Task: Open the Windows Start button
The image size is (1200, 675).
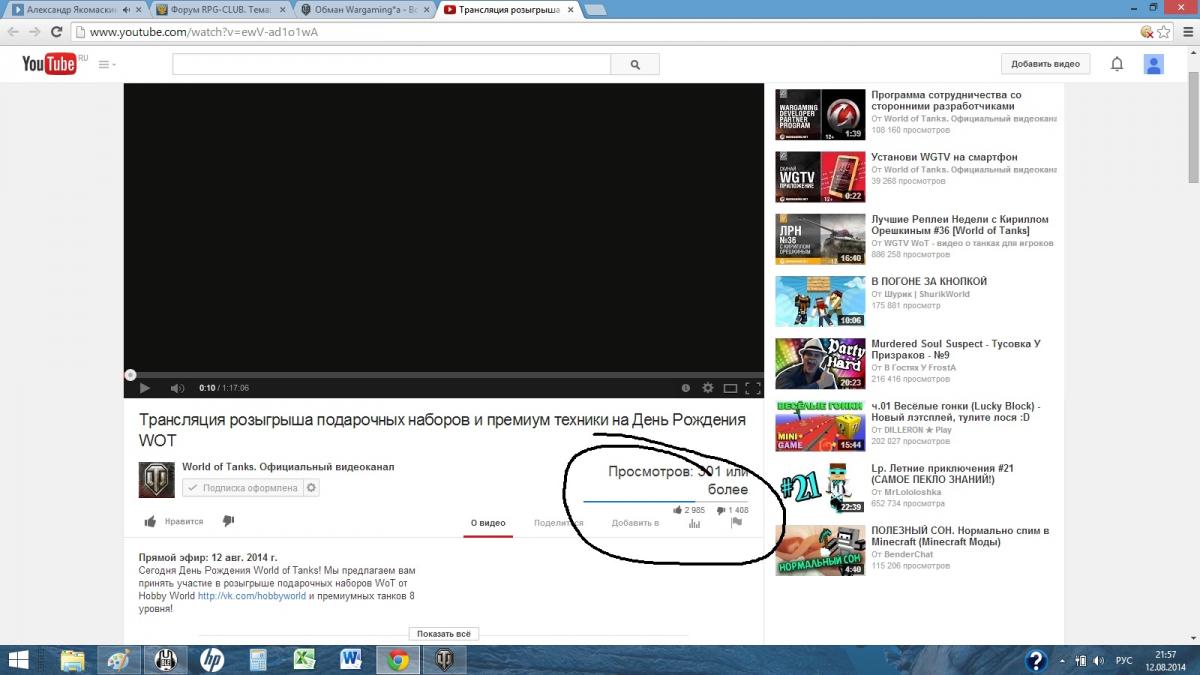Action: [18, 660]
